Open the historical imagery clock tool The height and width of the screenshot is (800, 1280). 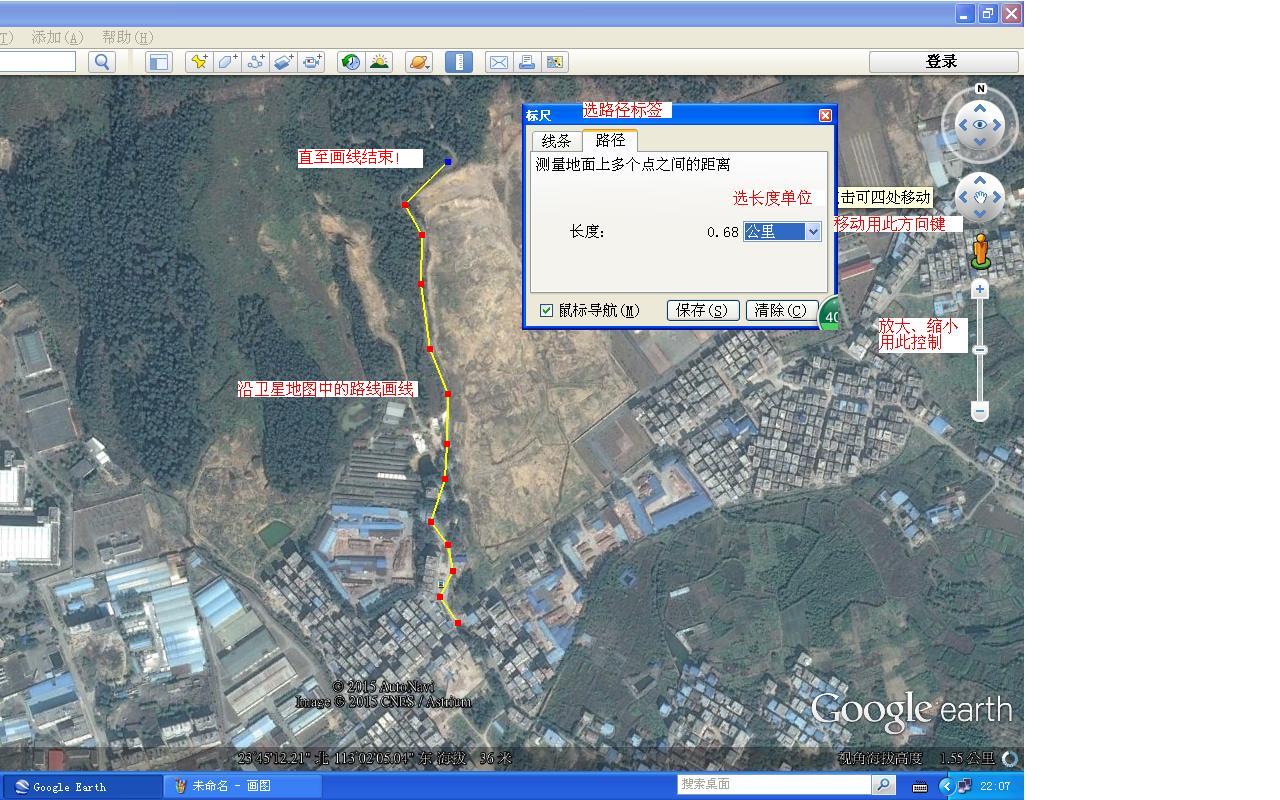click(x=350, y=62)
